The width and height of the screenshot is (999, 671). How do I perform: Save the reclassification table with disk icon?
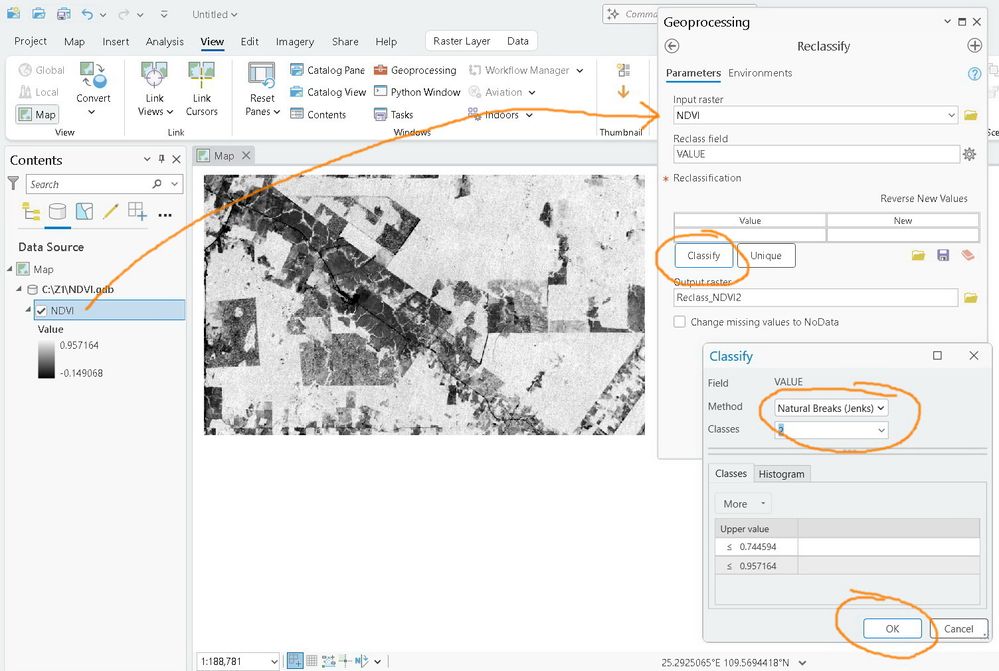point(943,256)
